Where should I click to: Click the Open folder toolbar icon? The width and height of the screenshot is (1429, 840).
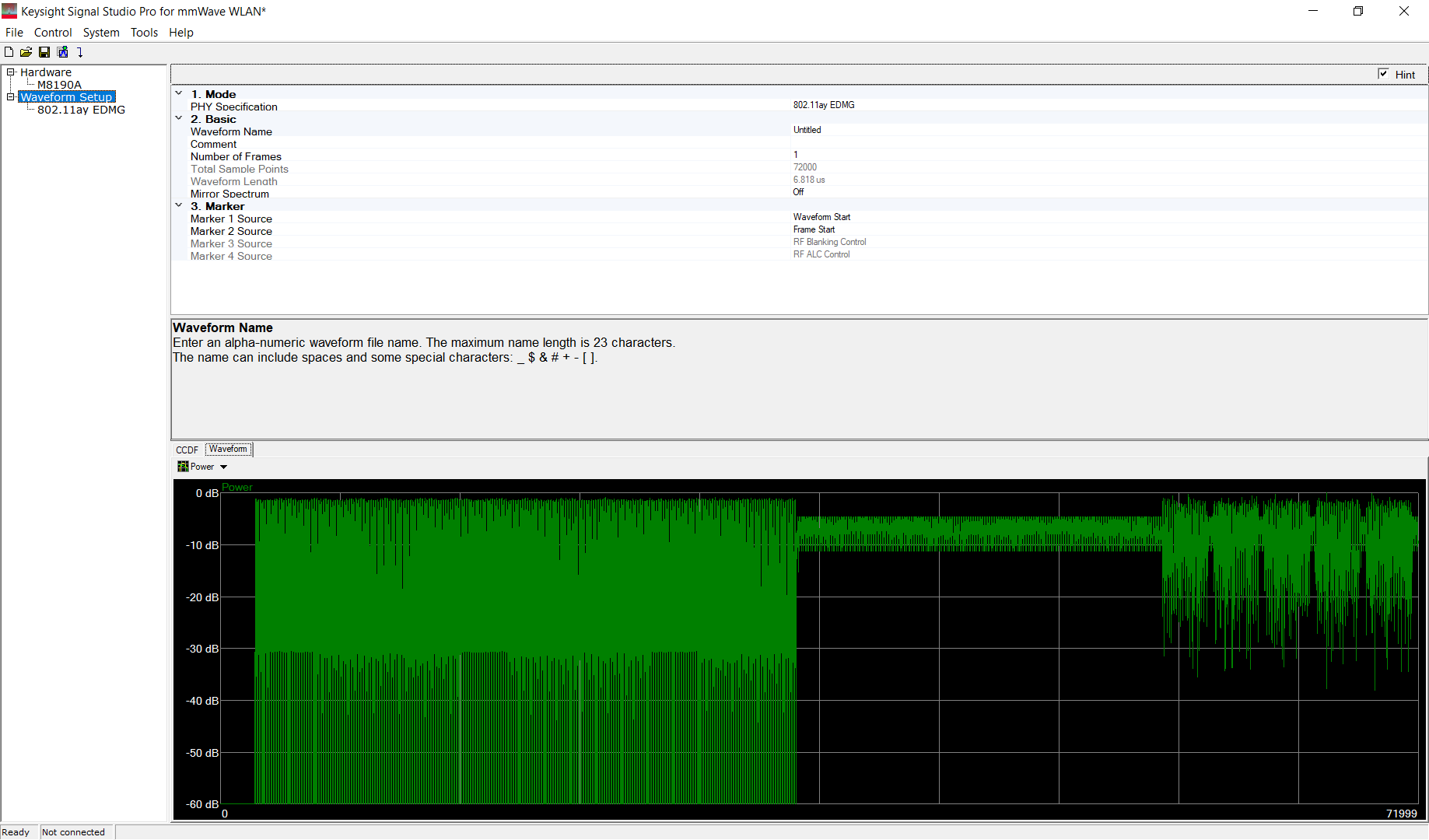(x=26, y=52)
